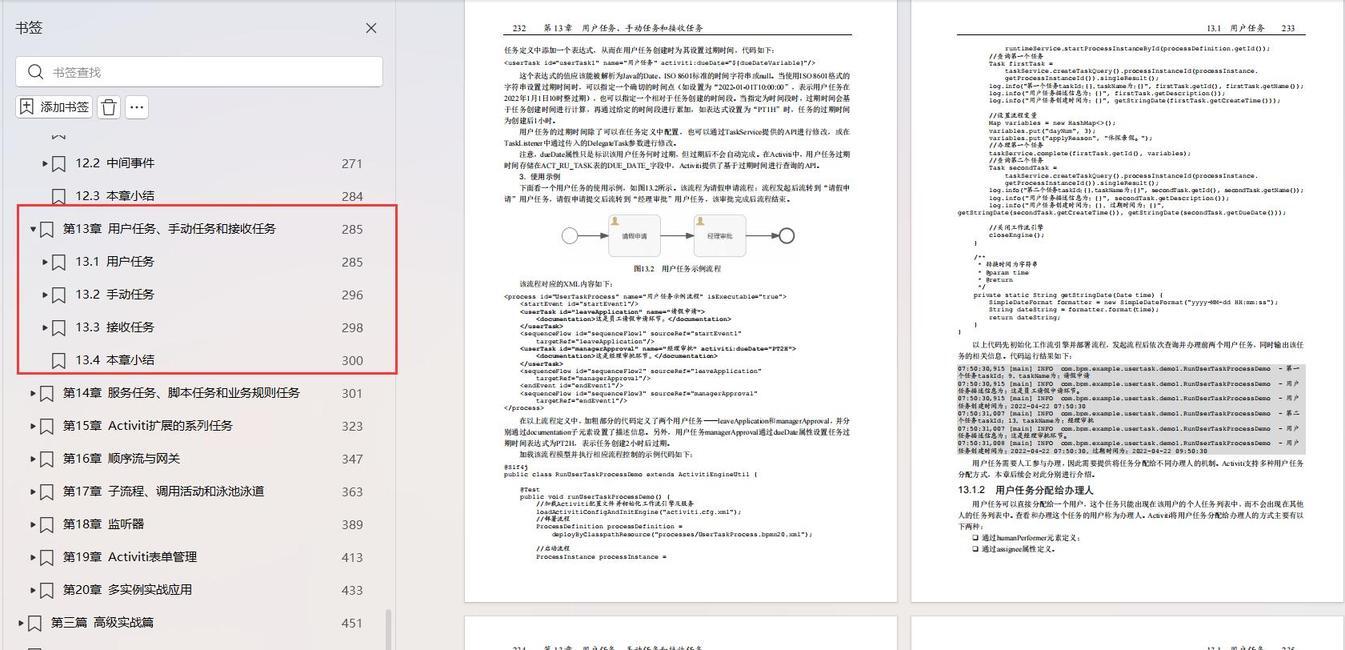This screenshot has height=650, width=1345.
Task: Go to 第三篇 高级实战篇
Action: pos(102,623)
